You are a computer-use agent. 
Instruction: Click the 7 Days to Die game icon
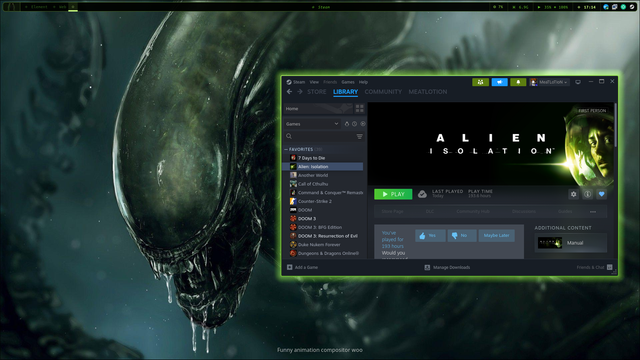(293, 158)
